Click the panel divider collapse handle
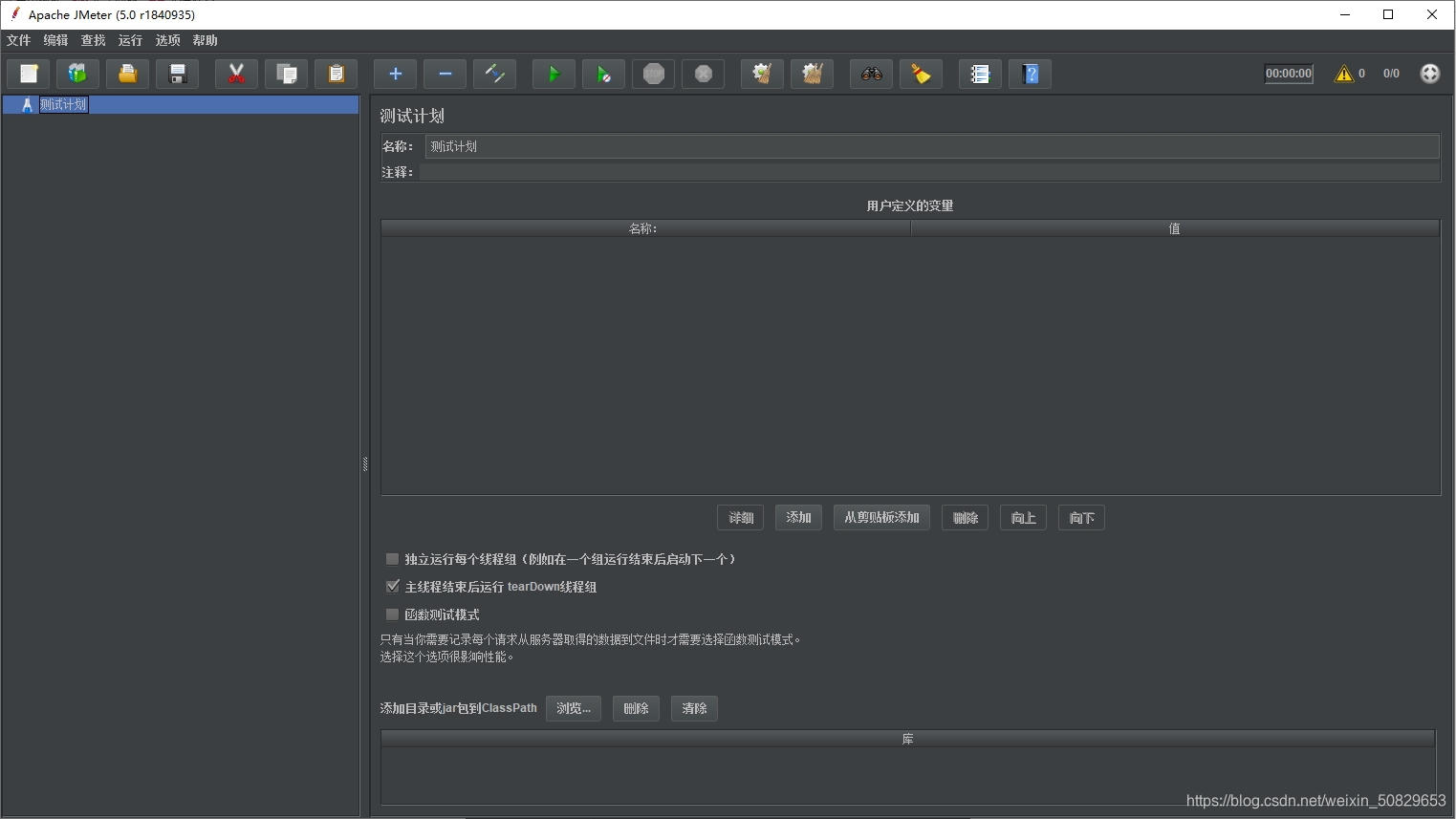 tap(365, 464)
